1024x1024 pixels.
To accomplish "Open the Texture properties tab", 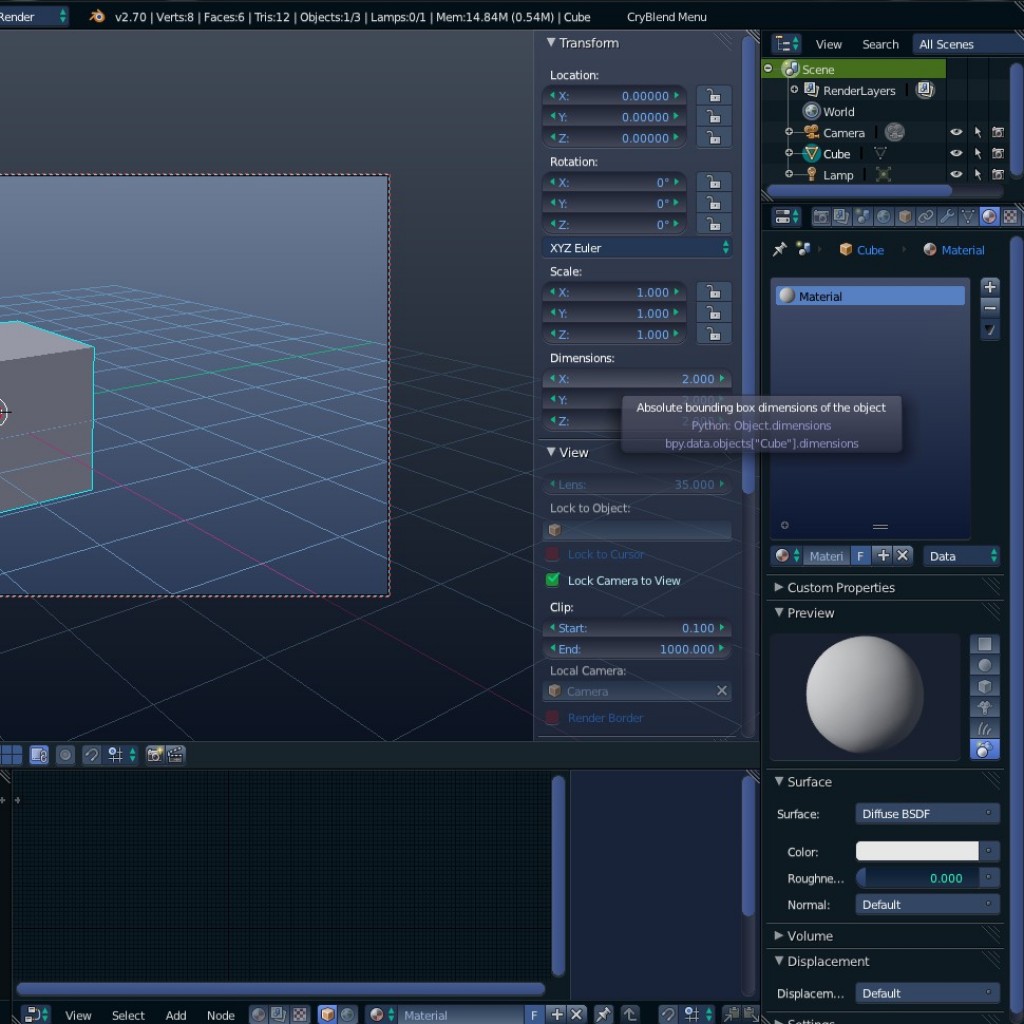I will [1009, 216].
